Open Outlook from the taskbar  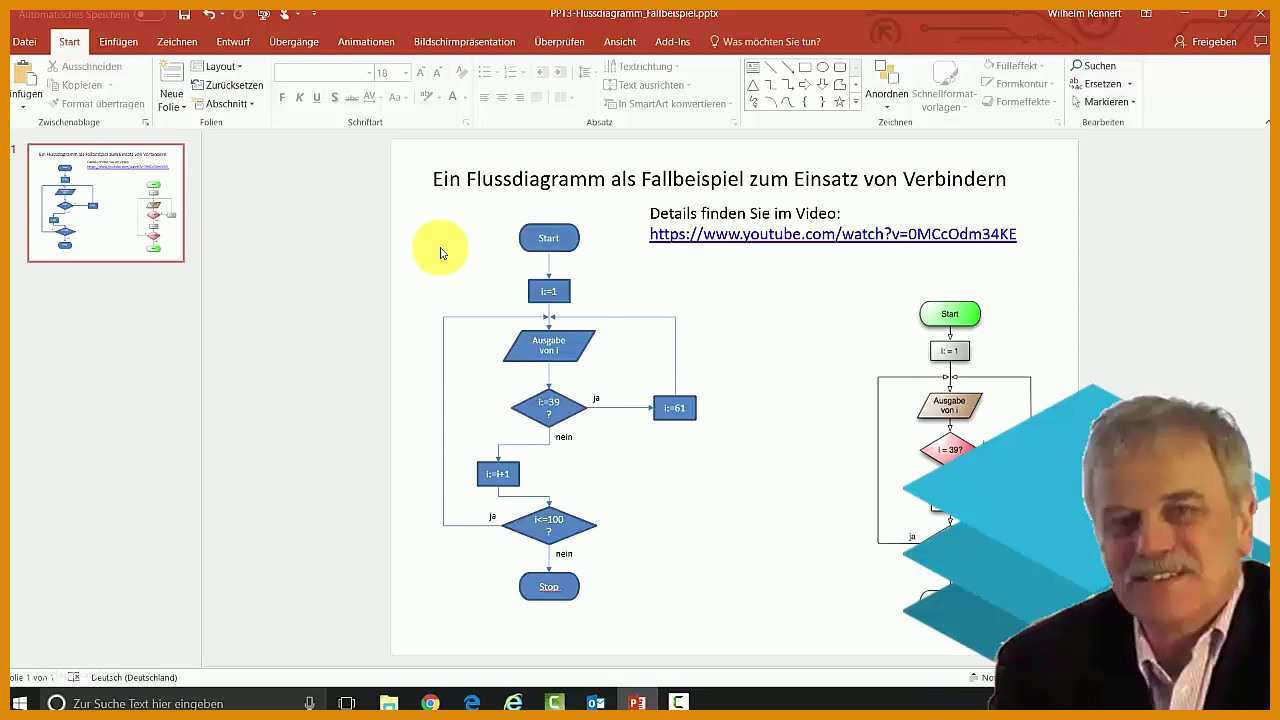coord(596,703)
